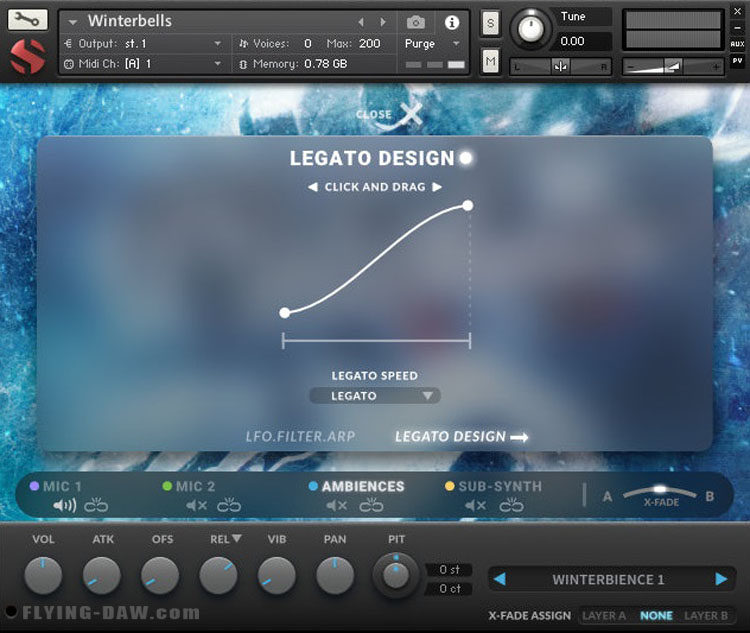Unmute SUB-SYNTH speaker icon
750x633 pixels.
point(475,505)
